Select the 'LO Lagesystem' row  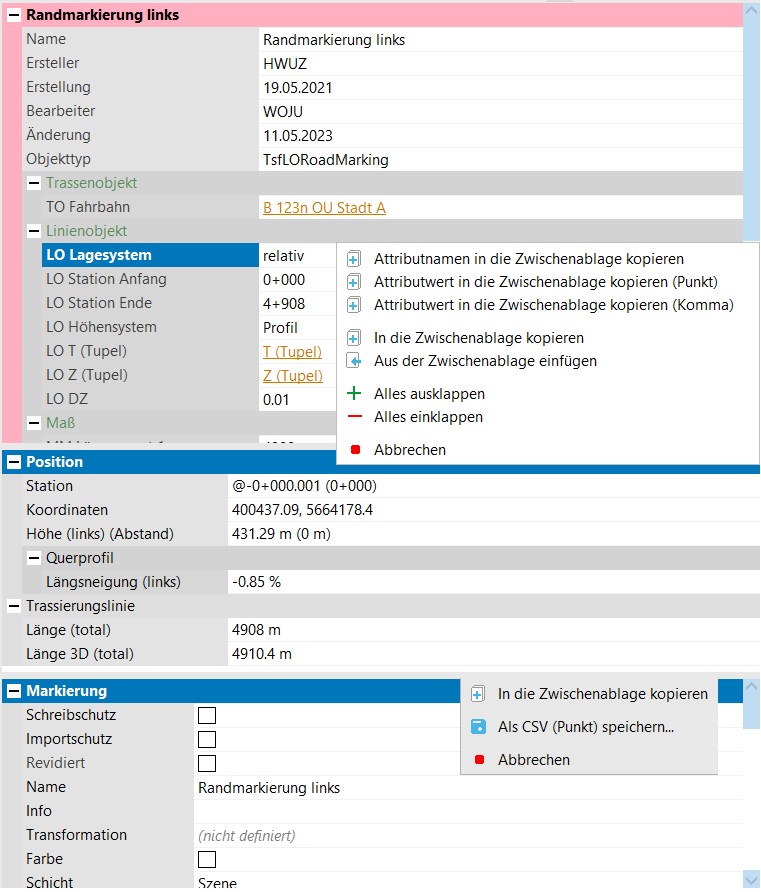[x=150, y=255]
